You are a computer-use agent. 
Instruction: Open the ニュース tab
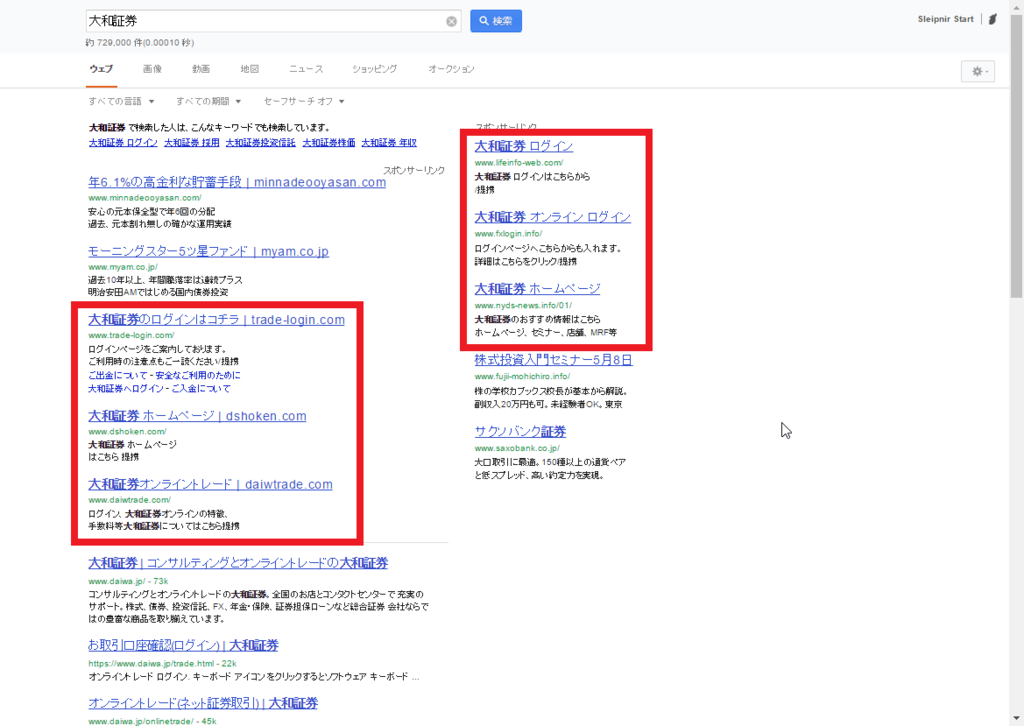tap(306, 69)
